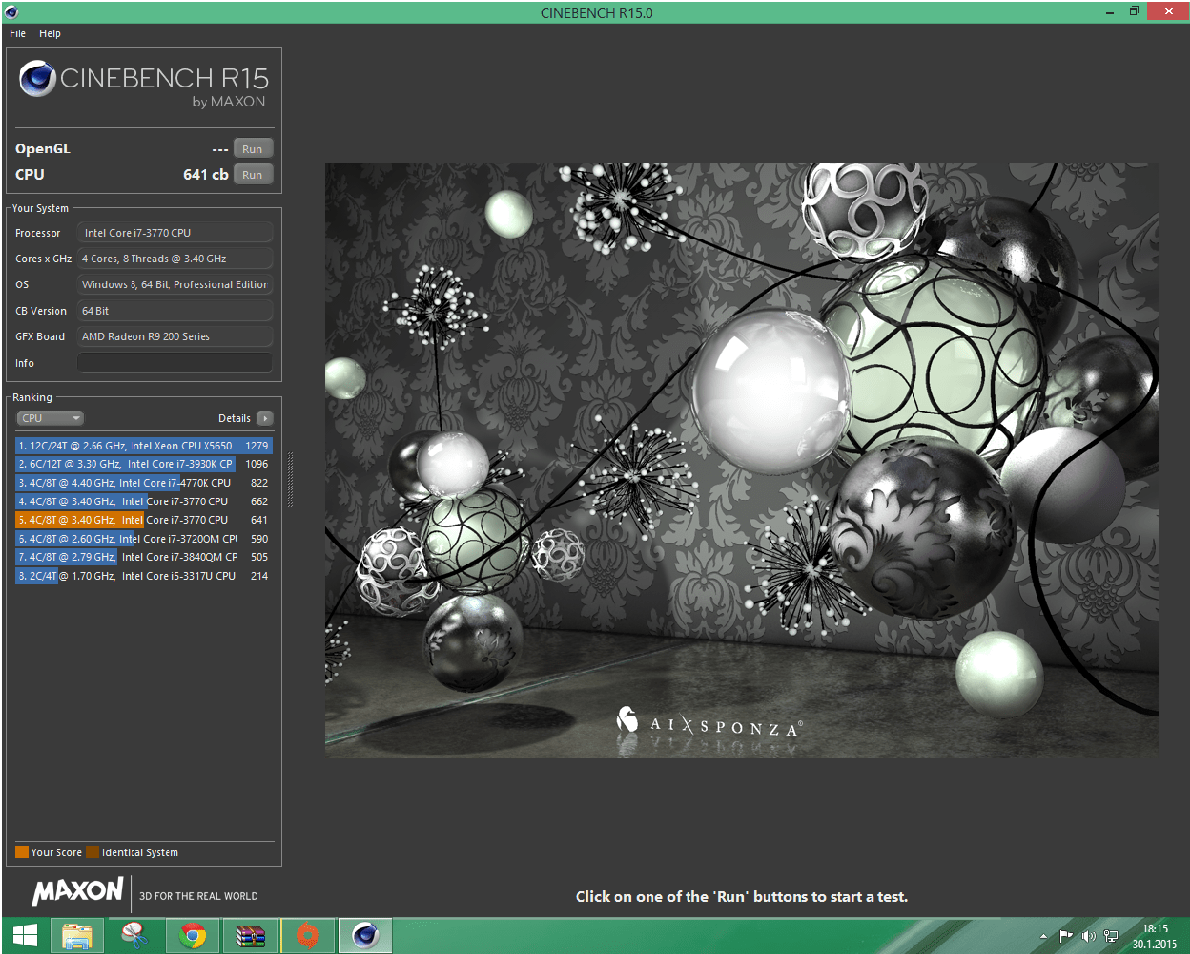Open the volume speaker tray icon
1190x954 pixels.
point(1088,937)
